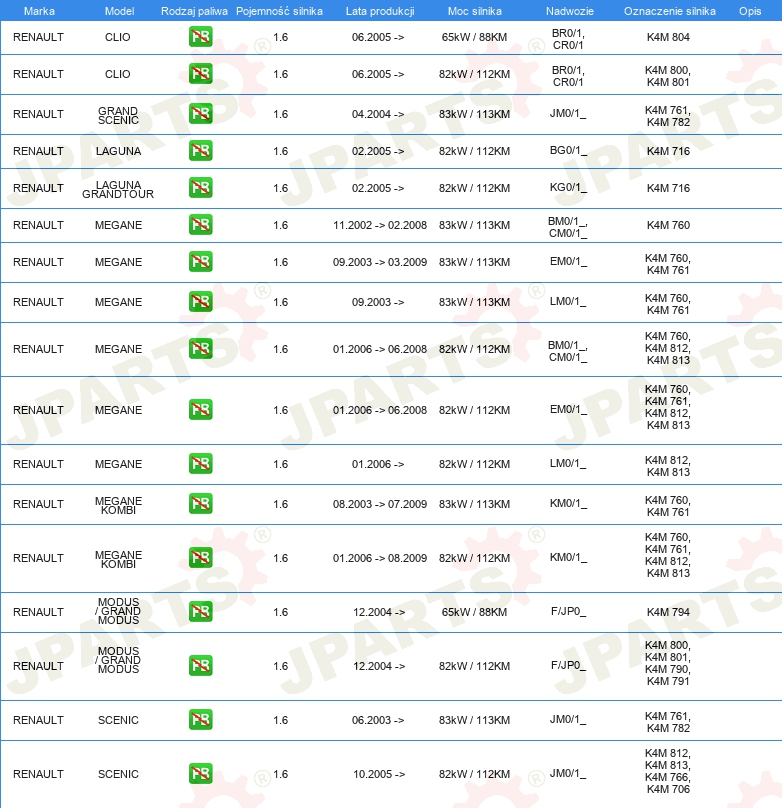Select the fuel type icon for GRAND SCENIC
This screenshot has height=808, width=782.
click(200, 114)
